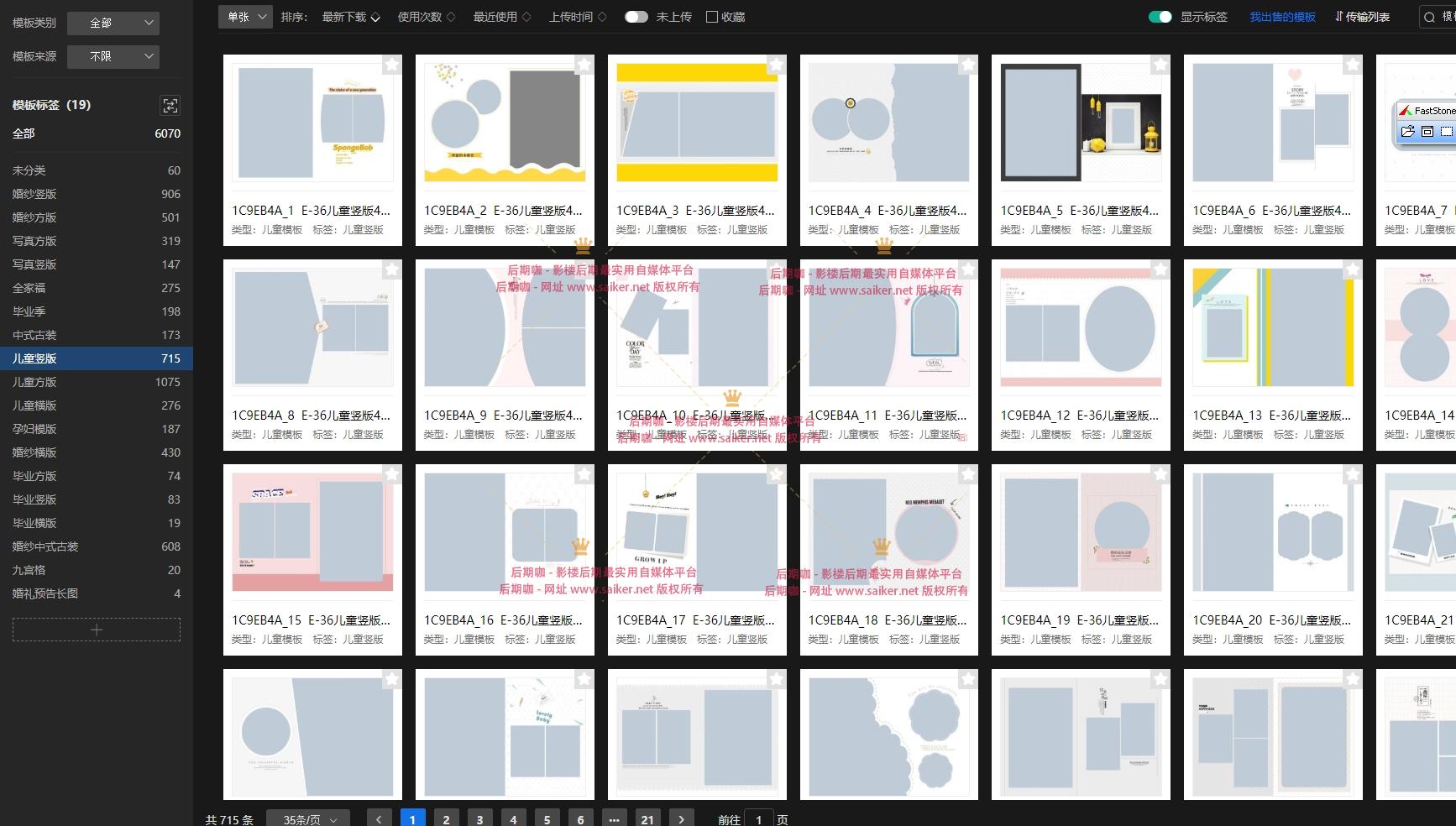Select the 未分类 tag

pos(97,170)
